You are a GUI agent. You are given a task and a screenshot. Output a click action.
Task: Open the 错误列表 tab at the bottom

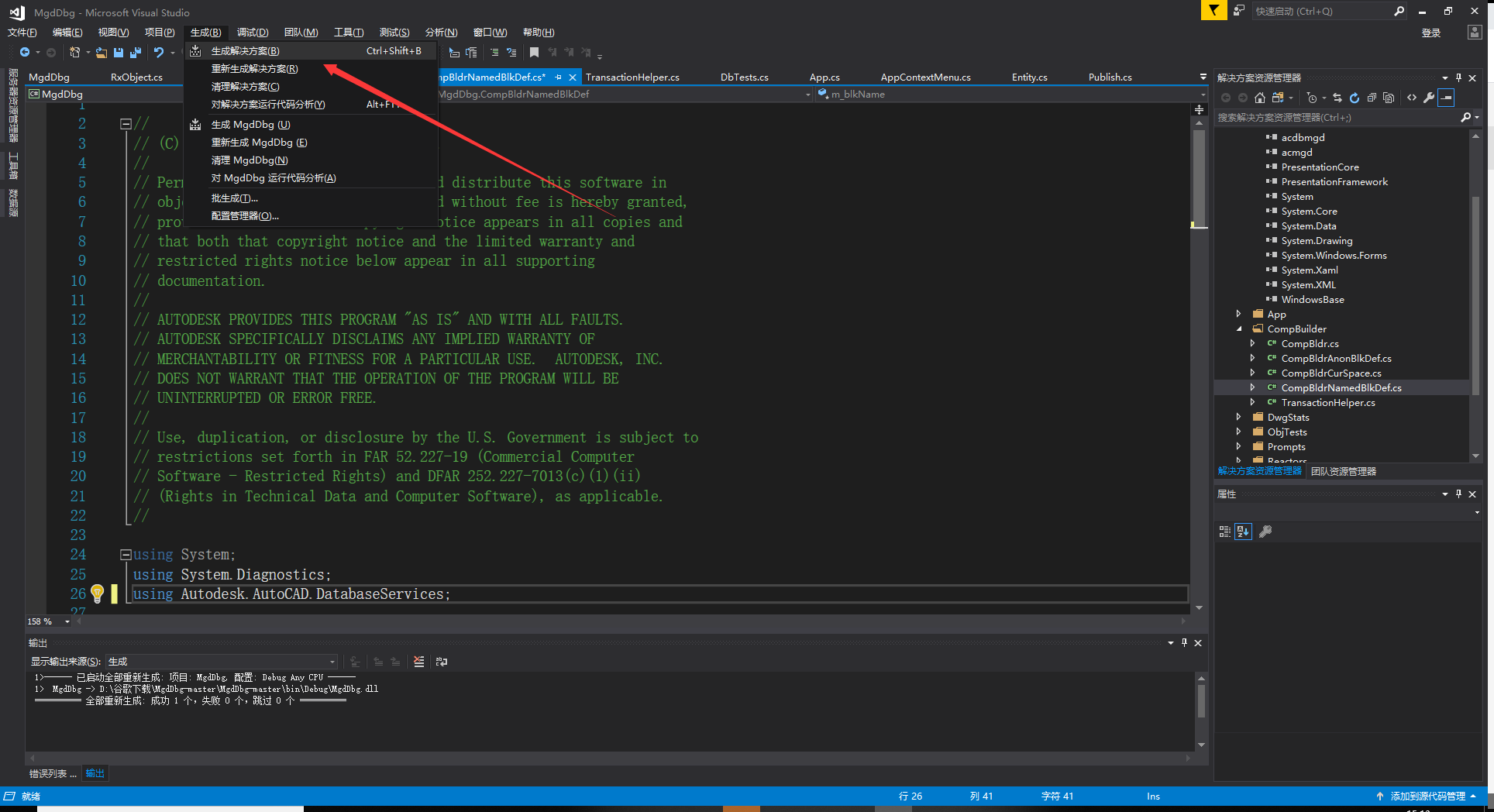(x=53, y=773)
